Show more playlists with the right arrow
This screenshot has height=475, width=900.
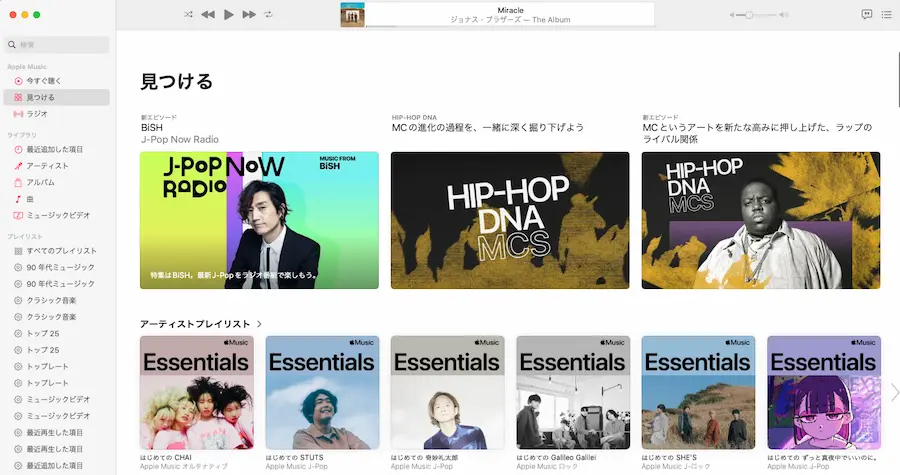(x=894, y=392)
